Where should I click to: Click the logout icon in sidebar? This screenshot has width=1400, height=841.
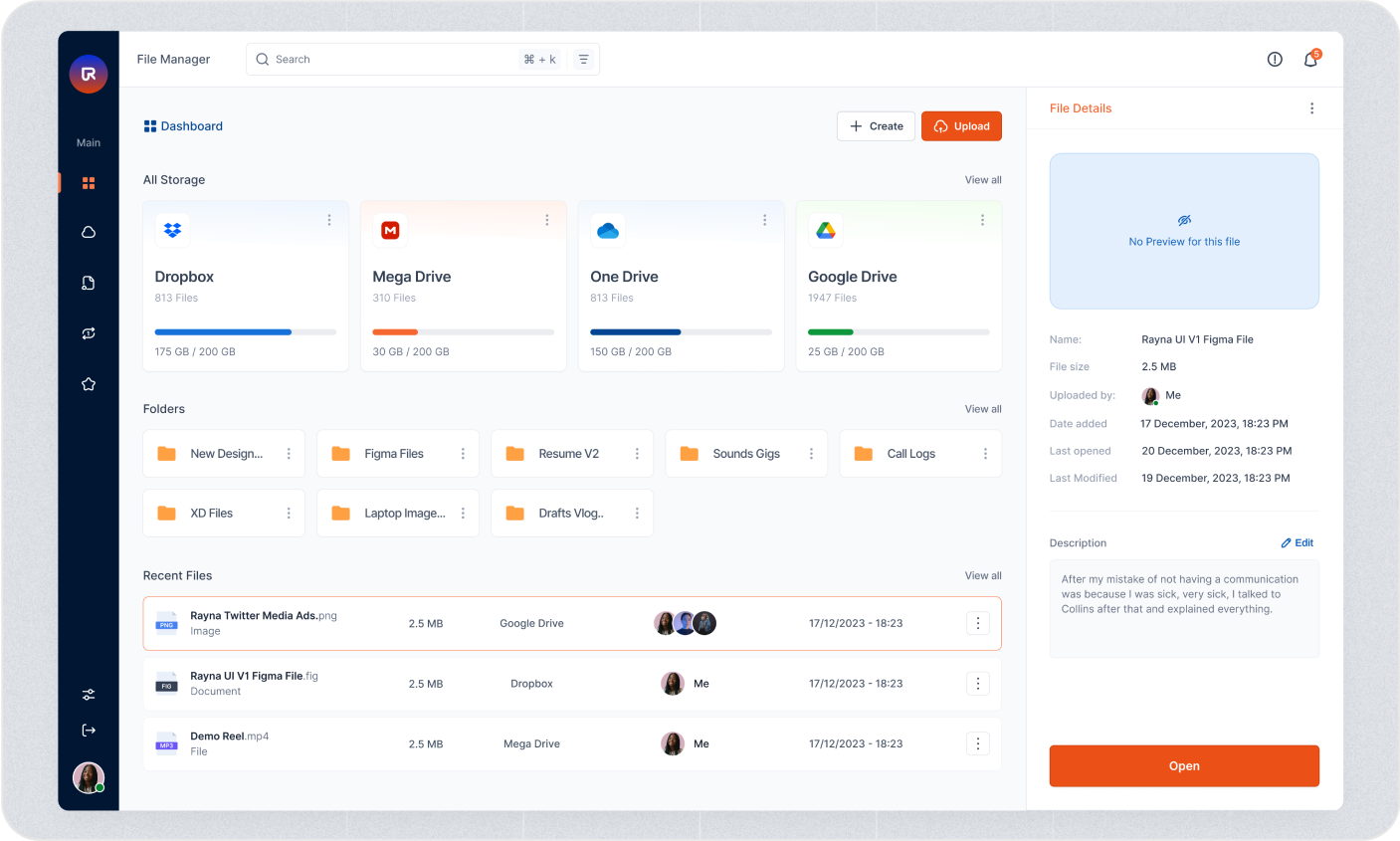(89, 731)
